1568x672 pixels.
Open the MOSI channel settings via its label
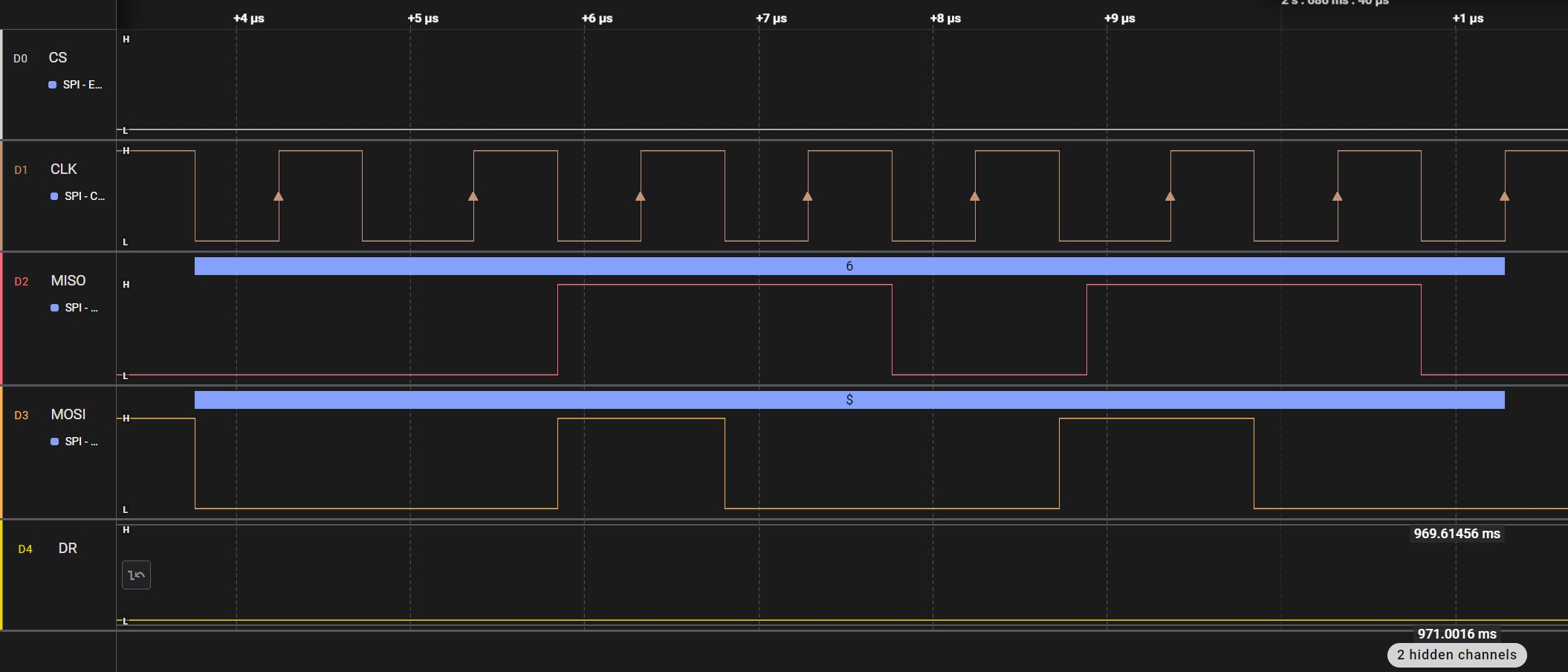[x=68, y=414]
